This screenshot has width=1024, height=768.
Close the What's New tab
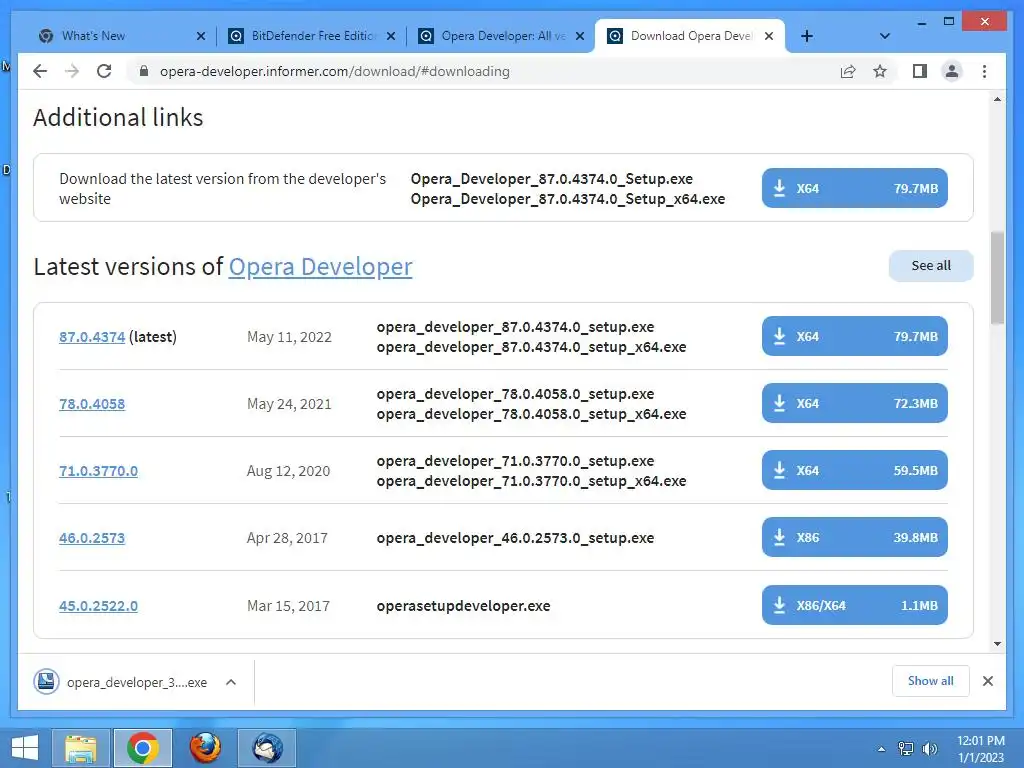200,36
